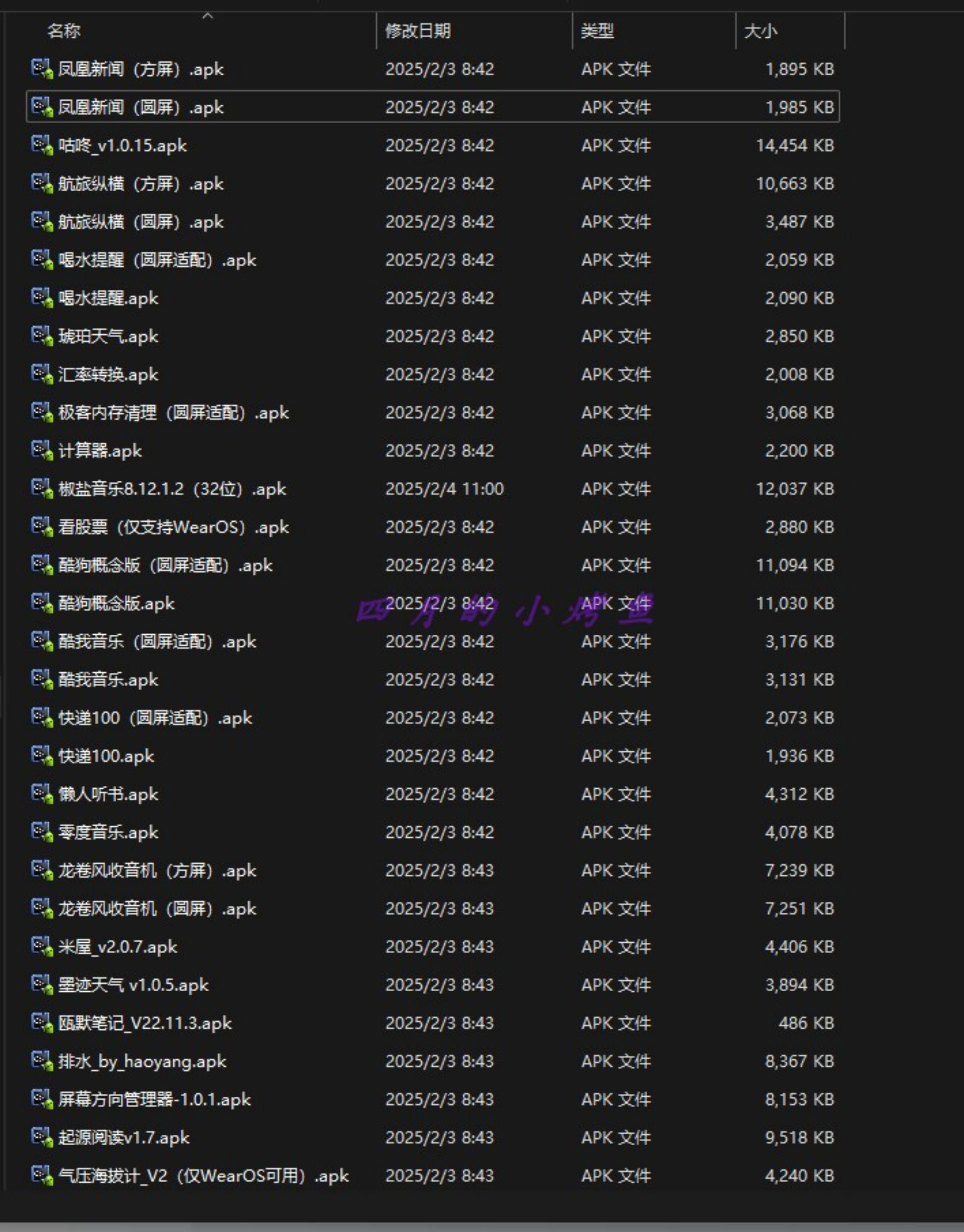The image size is (964, 1232).
Task: Click the icon of 酷狗概念版.apk
Action: (x=42, y=603)
